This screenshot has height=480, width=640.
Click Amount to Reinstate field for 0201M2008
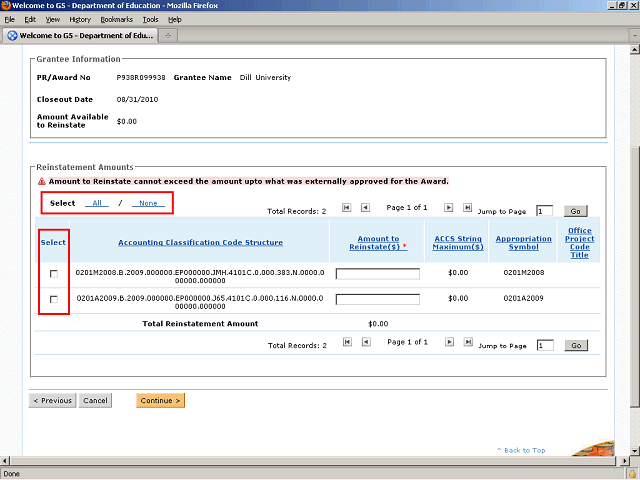[x=377, y=274]
